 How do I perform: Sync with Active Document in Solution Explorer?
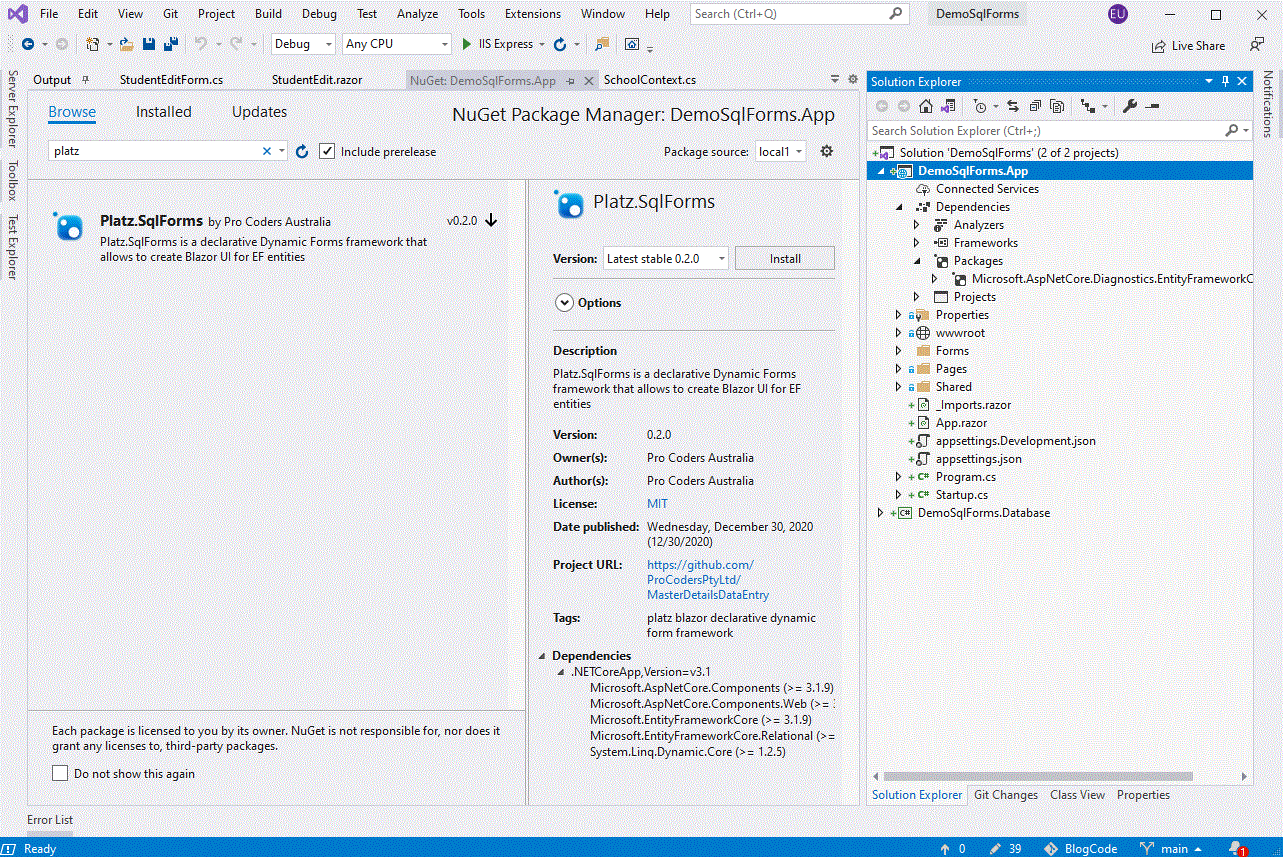click(x=1013, y=106)
